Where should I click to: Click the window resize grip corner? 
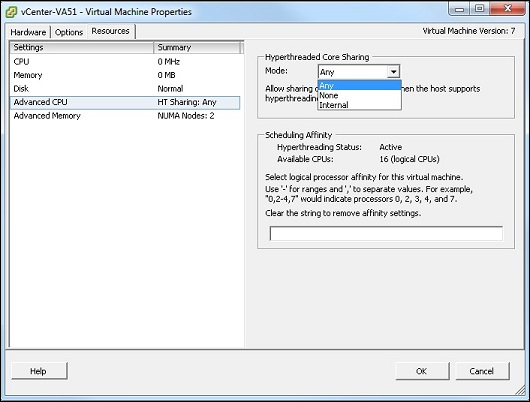click(x=521, y=391)
